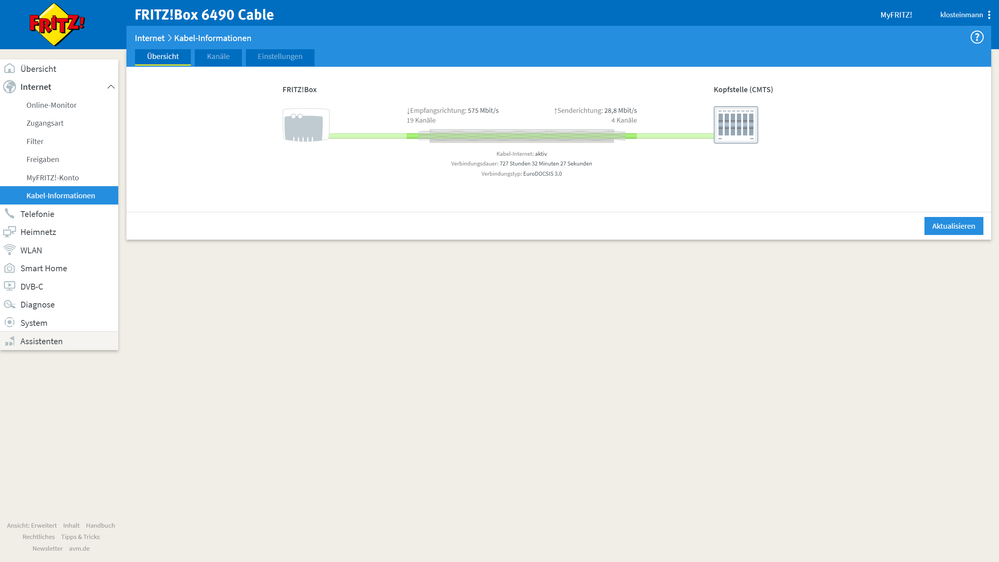
Task: Click Ansicht: Erweitert footer link
Action: [32, 526]
